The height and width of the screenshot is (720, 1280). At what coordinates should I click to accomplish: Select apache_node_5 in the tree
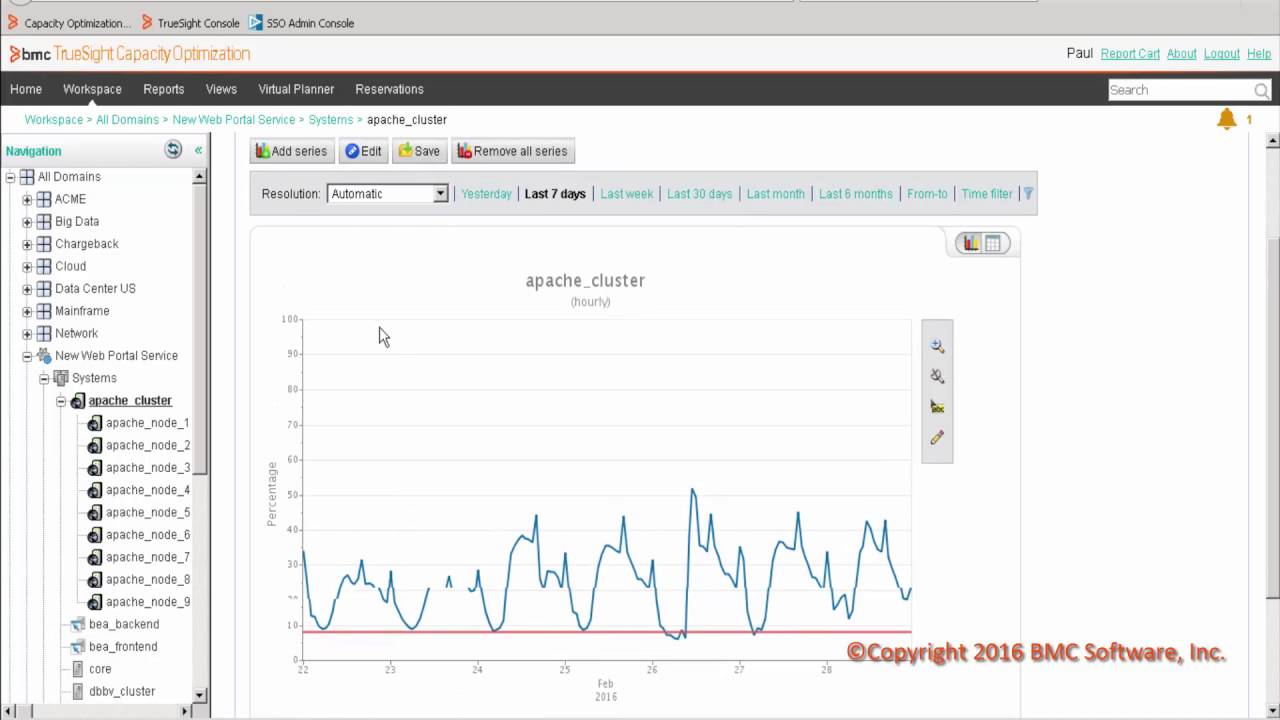pyautogui.click(x=147, y=512)
